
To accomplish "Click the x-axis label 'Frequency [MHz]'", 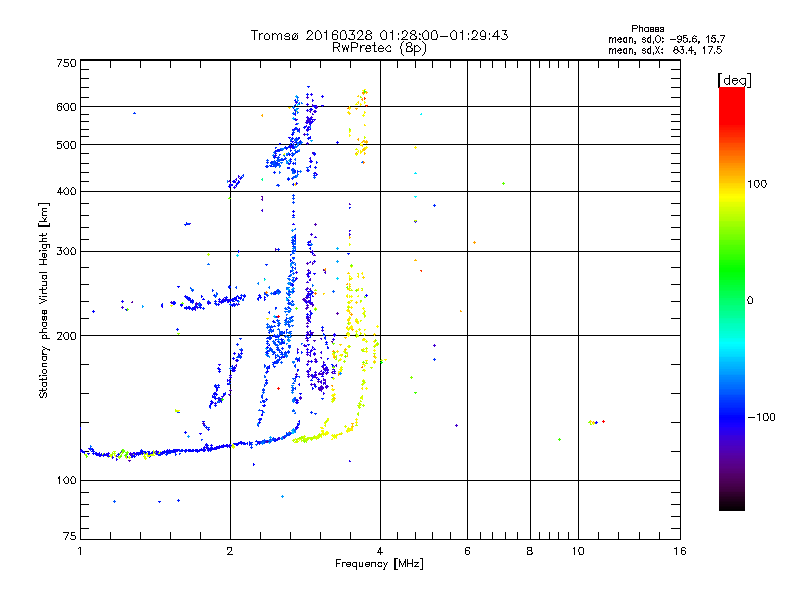I will [x=379, y=564].
